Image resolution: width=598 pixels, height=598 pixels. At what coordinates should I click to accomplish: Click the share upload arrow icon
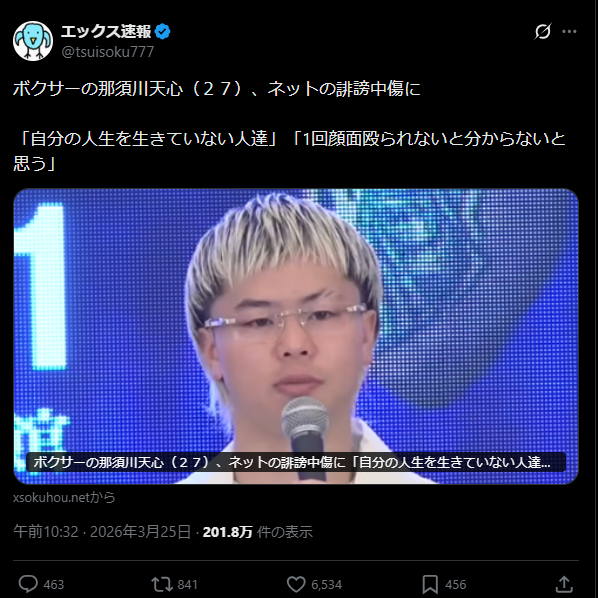(x=564, y=584)
